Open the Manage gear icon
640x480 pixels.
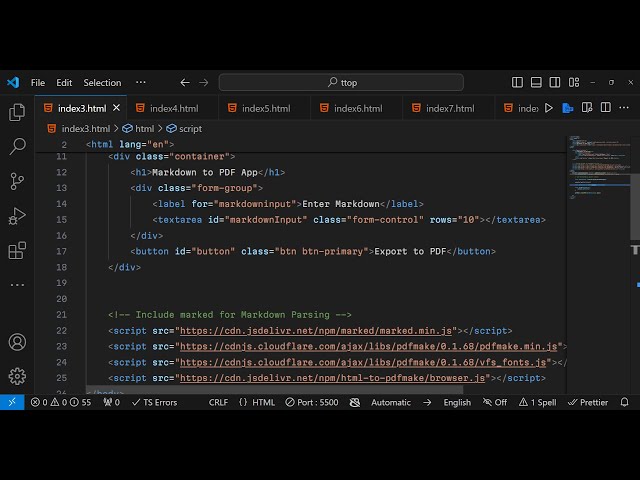point(17,376)
